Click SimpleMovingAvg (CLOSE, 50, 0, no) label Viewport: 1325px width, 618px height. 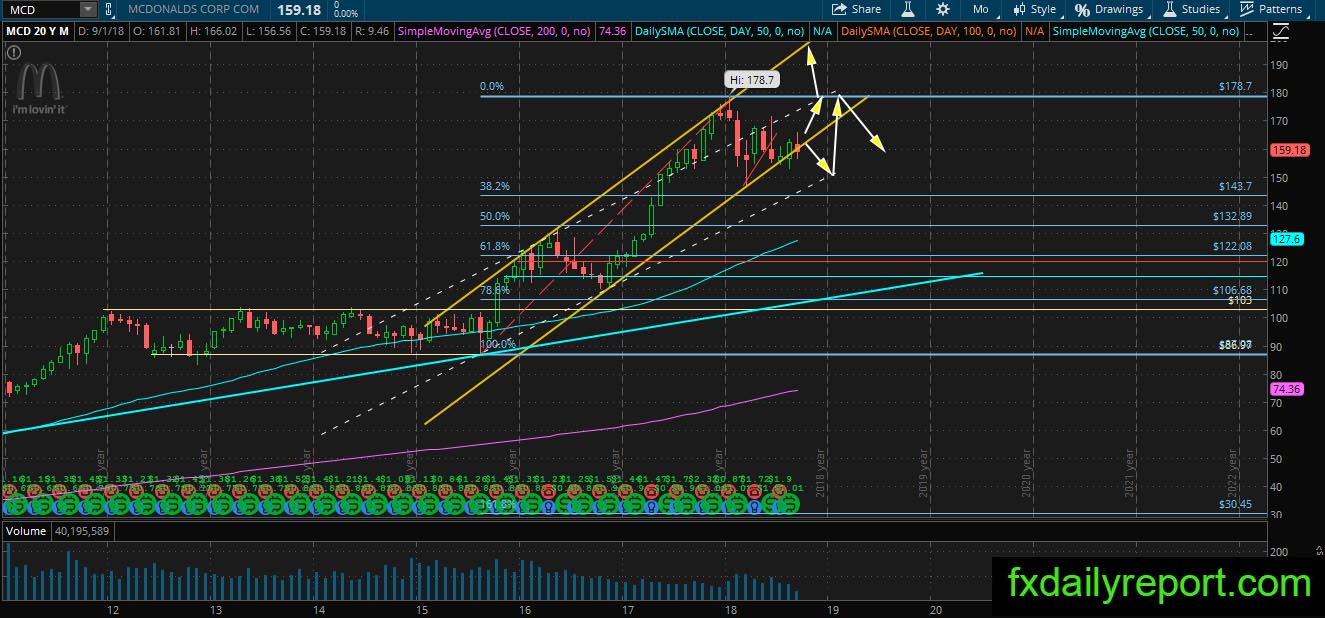pos(1147,32)
